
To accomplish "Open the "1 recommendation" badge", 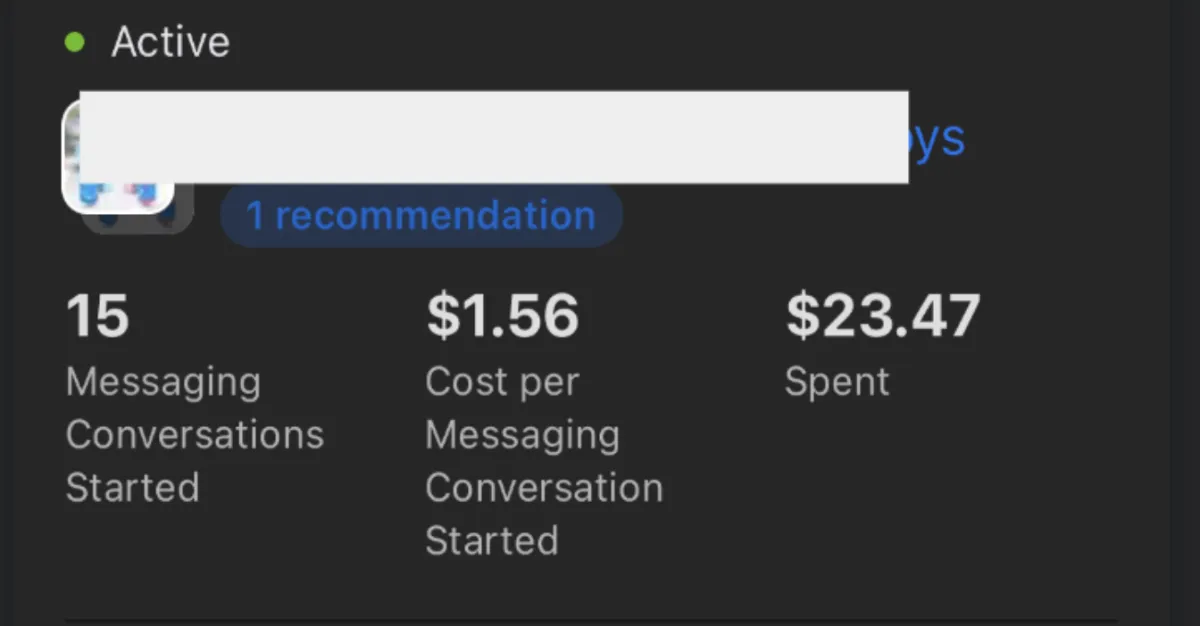I will click(421, 216).
